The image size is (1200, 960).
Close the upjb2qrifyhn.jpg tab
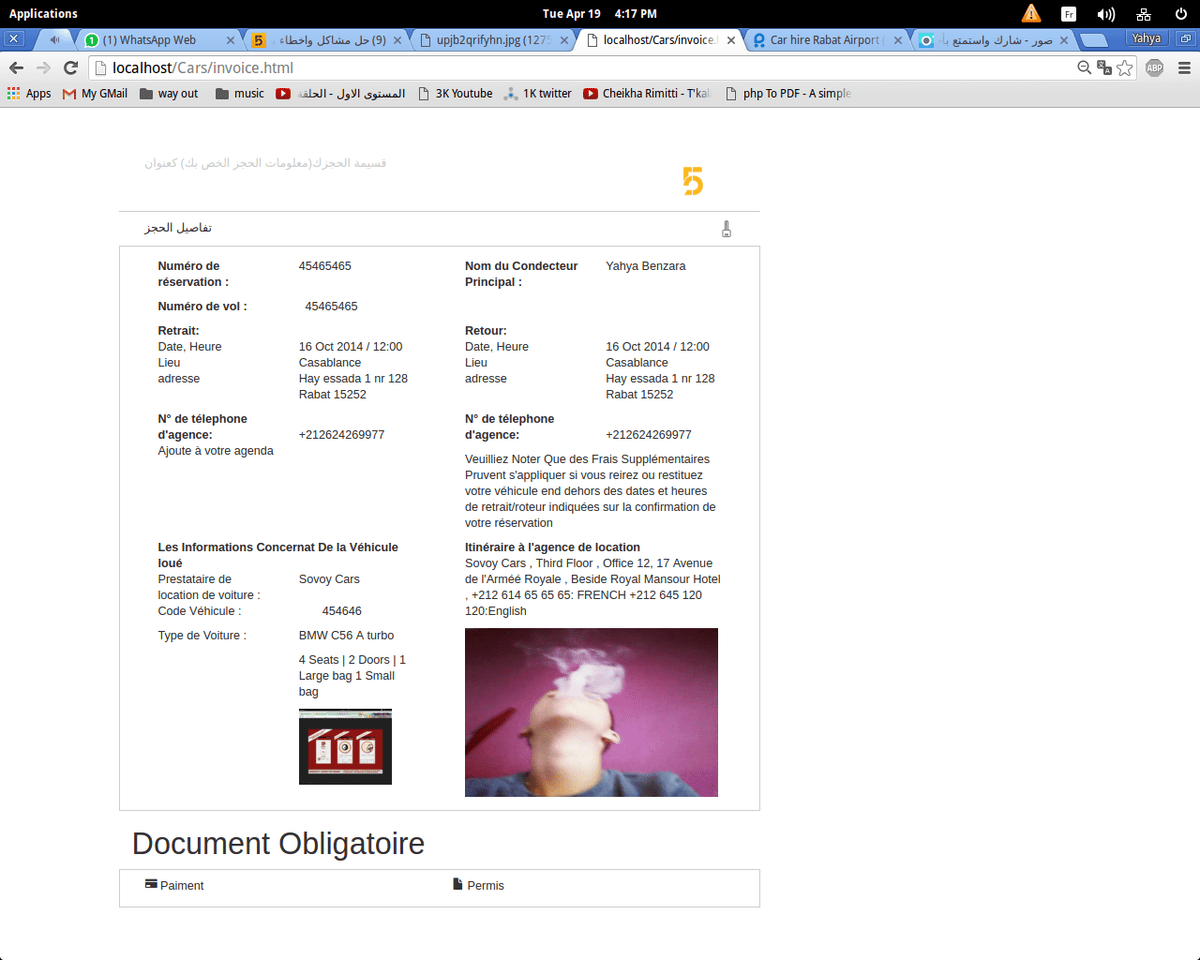564,40
